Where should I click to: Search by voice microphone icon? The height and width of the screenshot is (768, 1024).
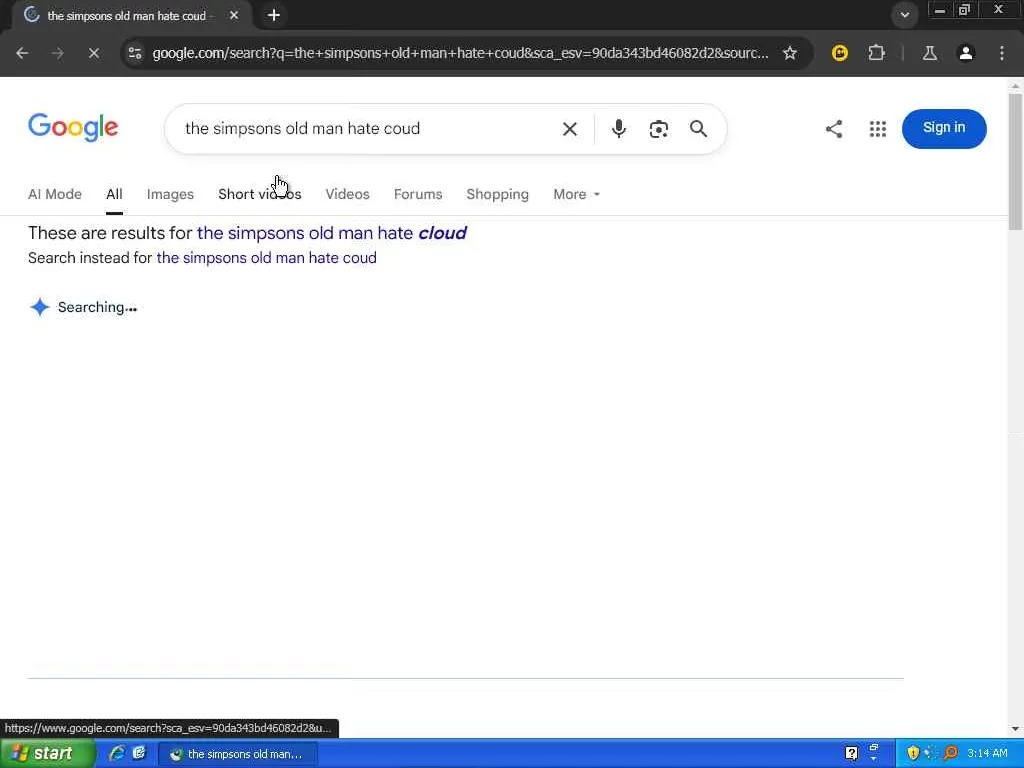pos(618,129)
